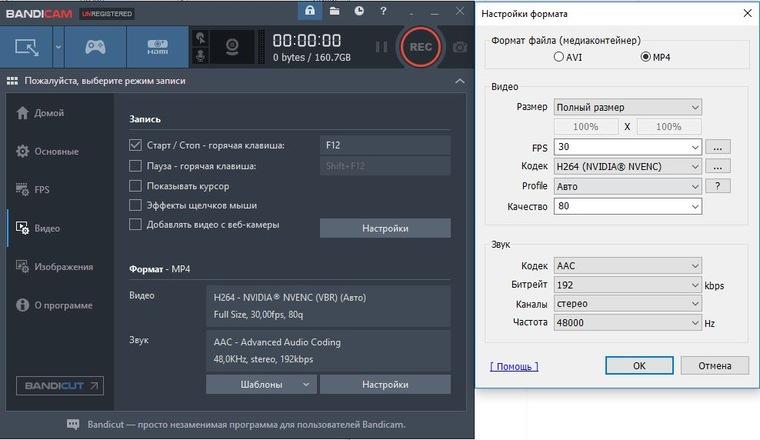Open help question mark in Bandicam title bar
Screen dimensions: 760x440
tap(383, 11)
